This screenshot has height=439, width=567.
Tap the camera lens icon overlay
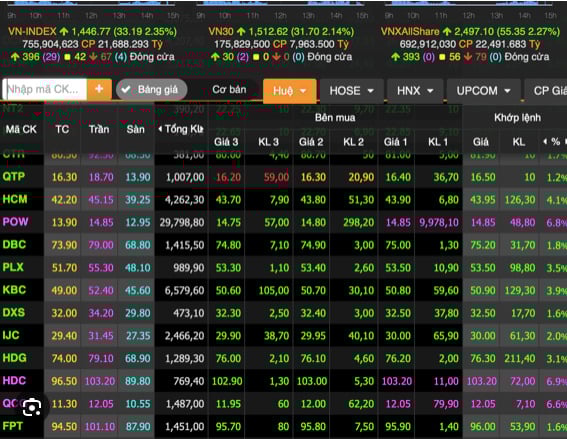click(x=31, y=408)
